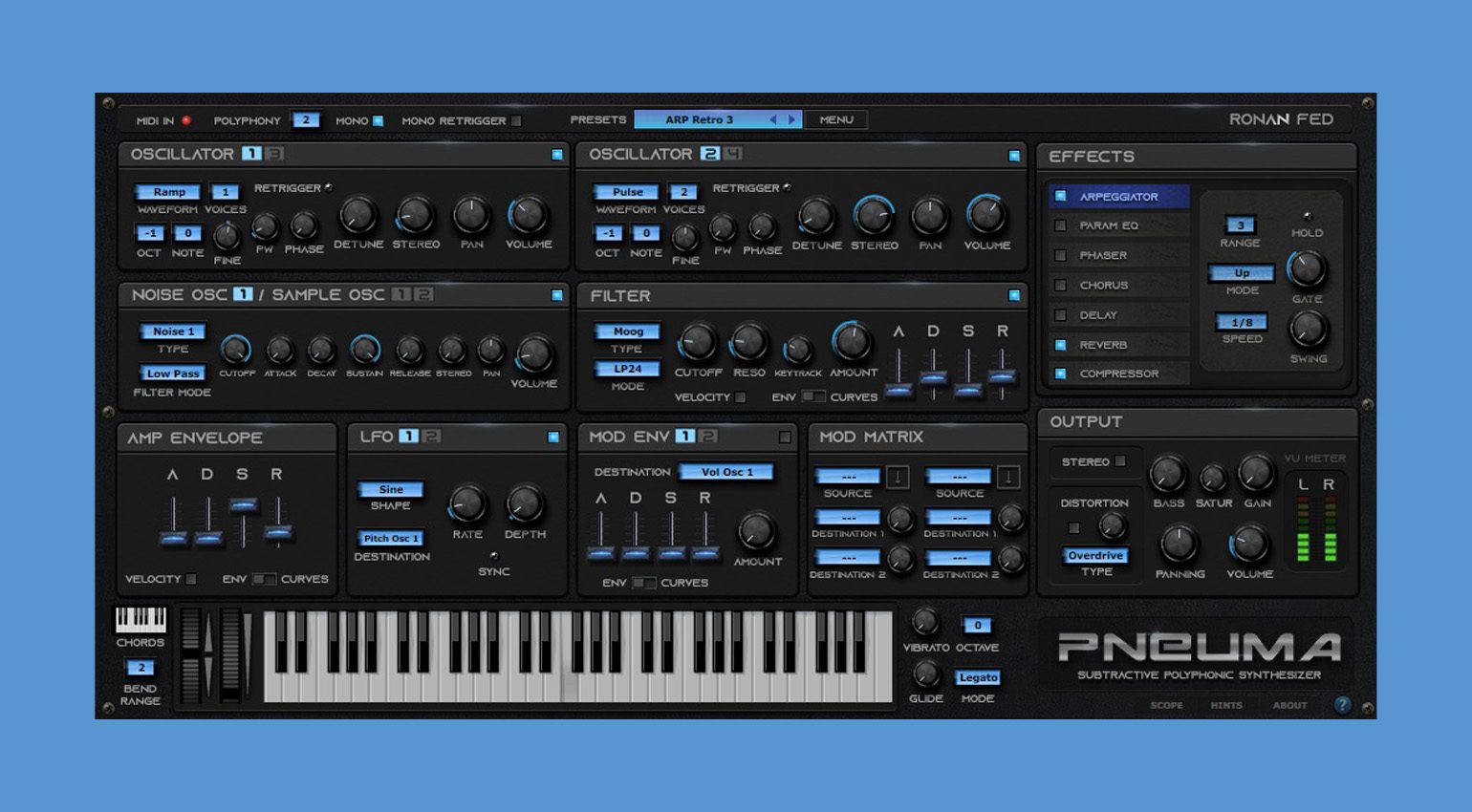Click the Filter Cutoff knob
The width and height of the screenshot is (1472, 812).
pos(697,342)
